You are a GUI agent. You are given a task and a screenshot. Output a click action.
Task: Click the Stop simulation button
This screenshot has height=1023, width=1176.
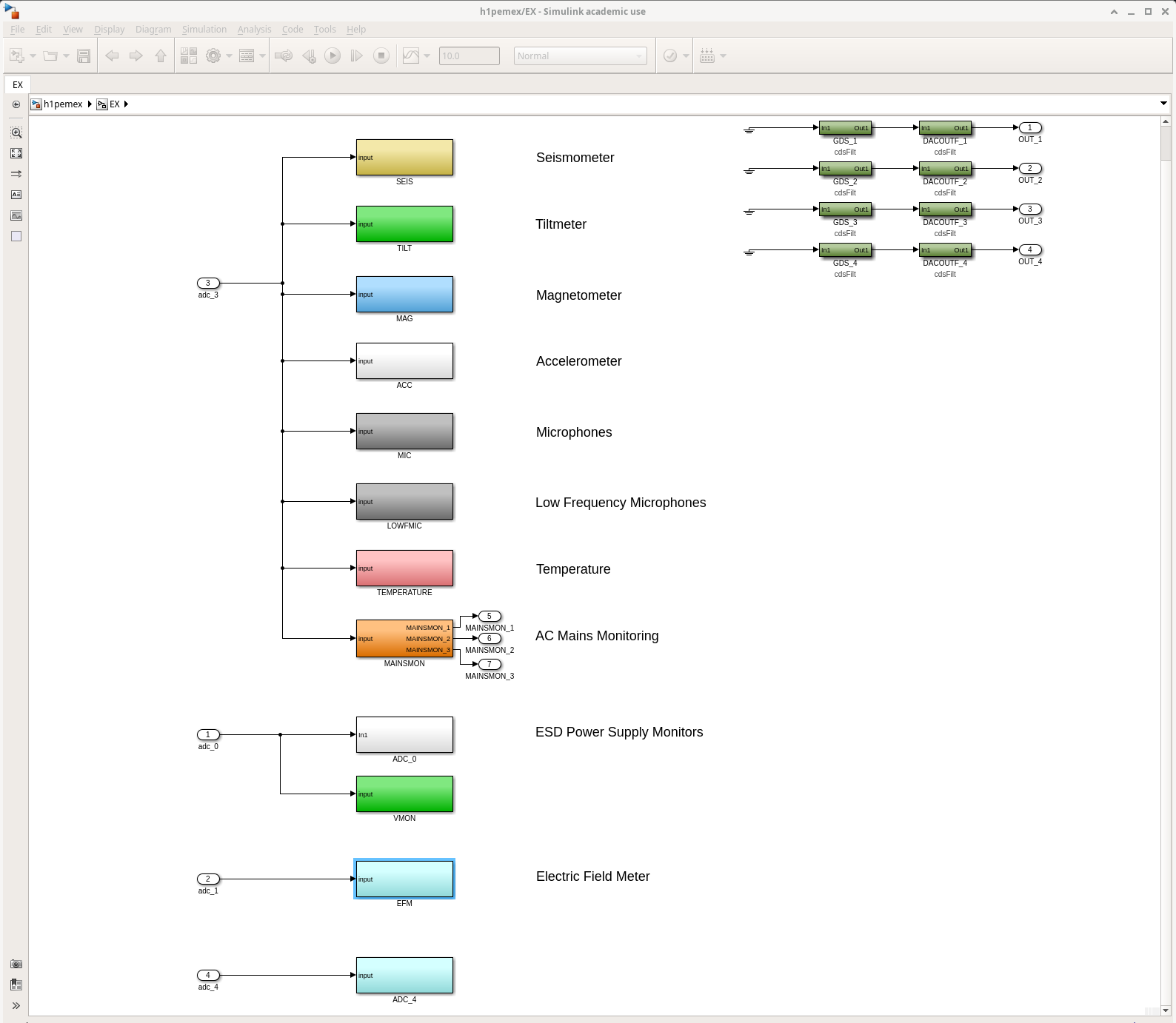pyautogui.click(x=381, y=56)
